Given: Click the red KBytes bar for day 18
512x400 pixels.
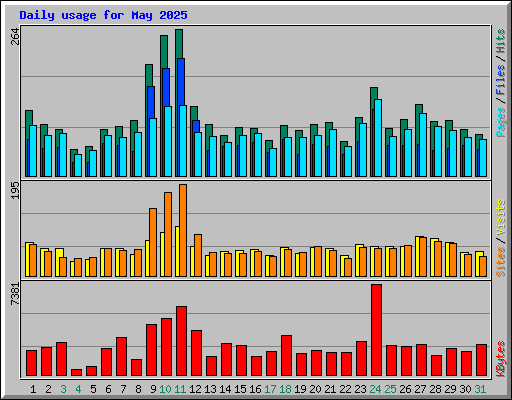Looking at the screenshot, I should point(286,355).
